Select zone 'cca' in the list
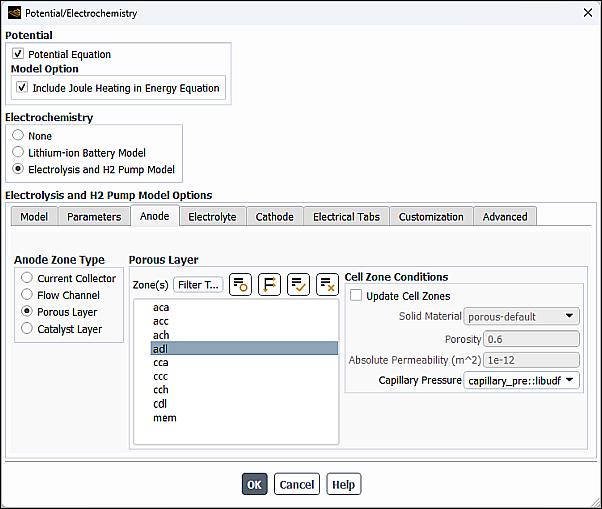Screen dimensions: 602x509 (244, 362)
